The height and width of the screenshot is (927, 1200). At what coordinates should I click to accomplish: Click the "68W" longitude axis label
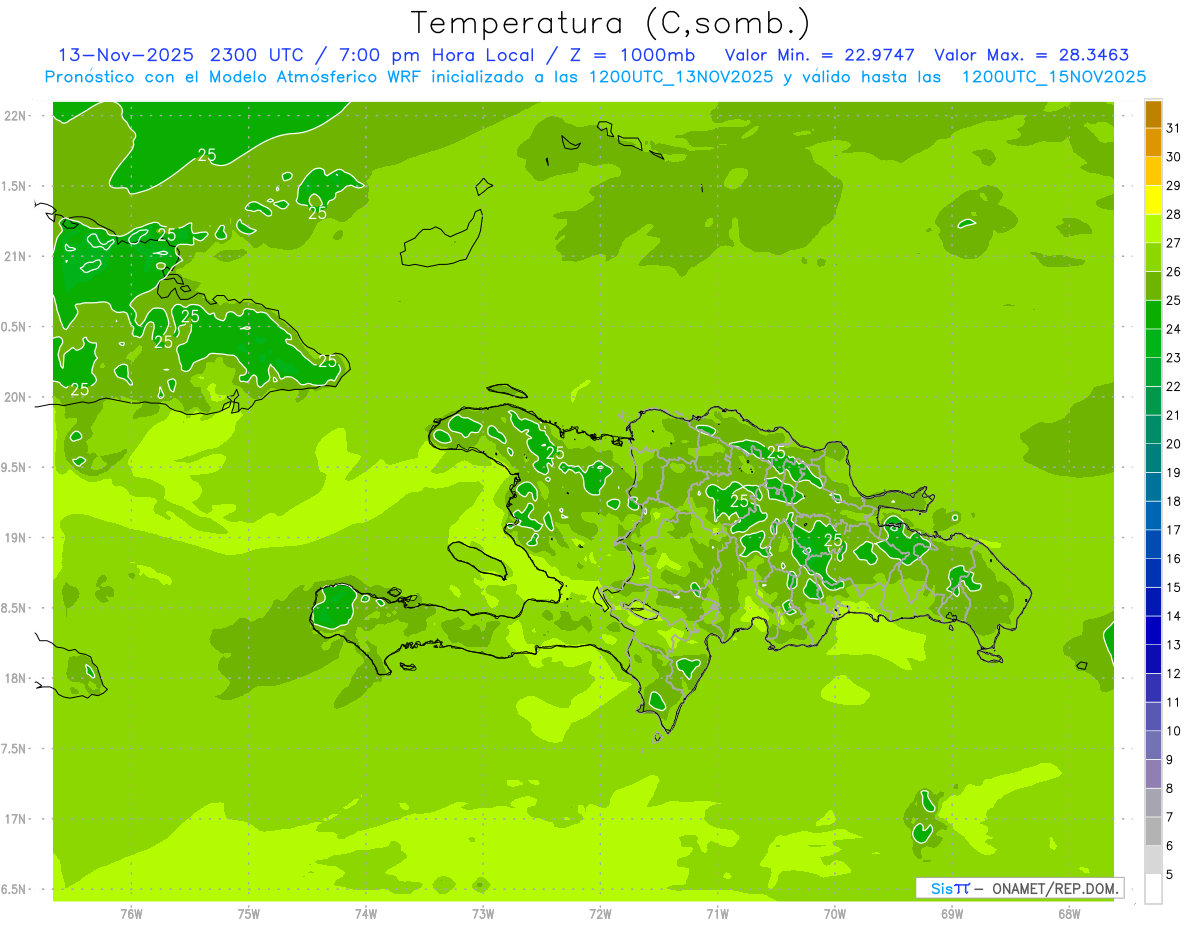[x=1069, y=913]
